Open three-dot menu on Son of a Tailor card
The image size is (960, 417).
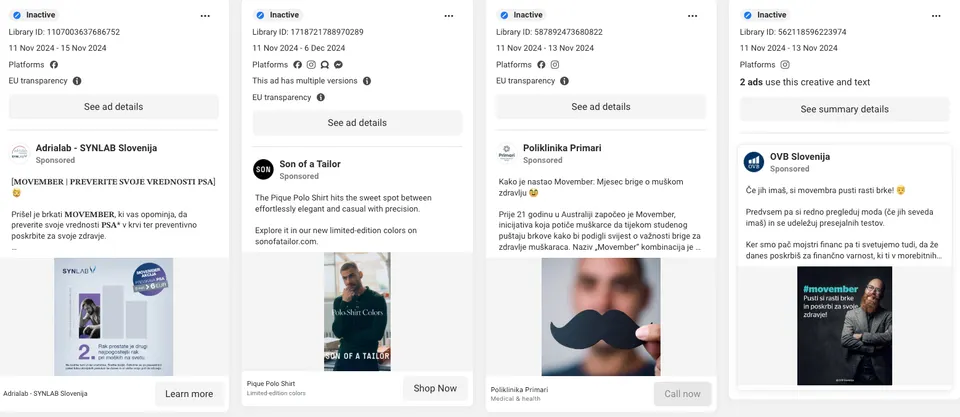tap(449, 16)
